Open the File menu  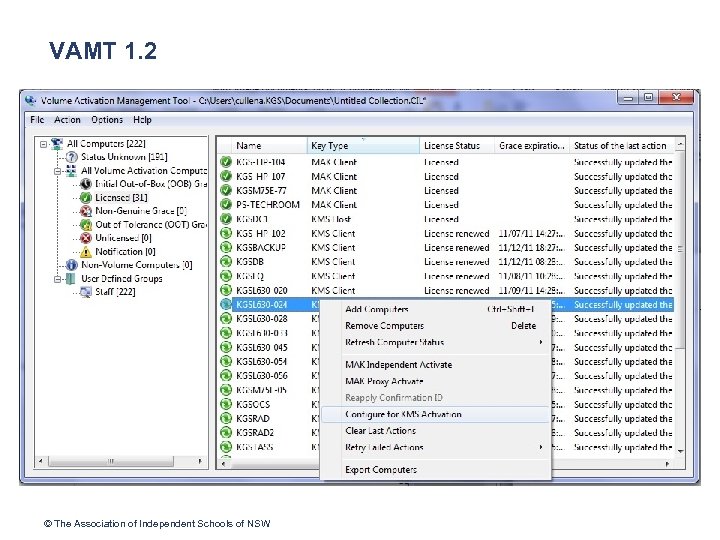coord(37,120)
